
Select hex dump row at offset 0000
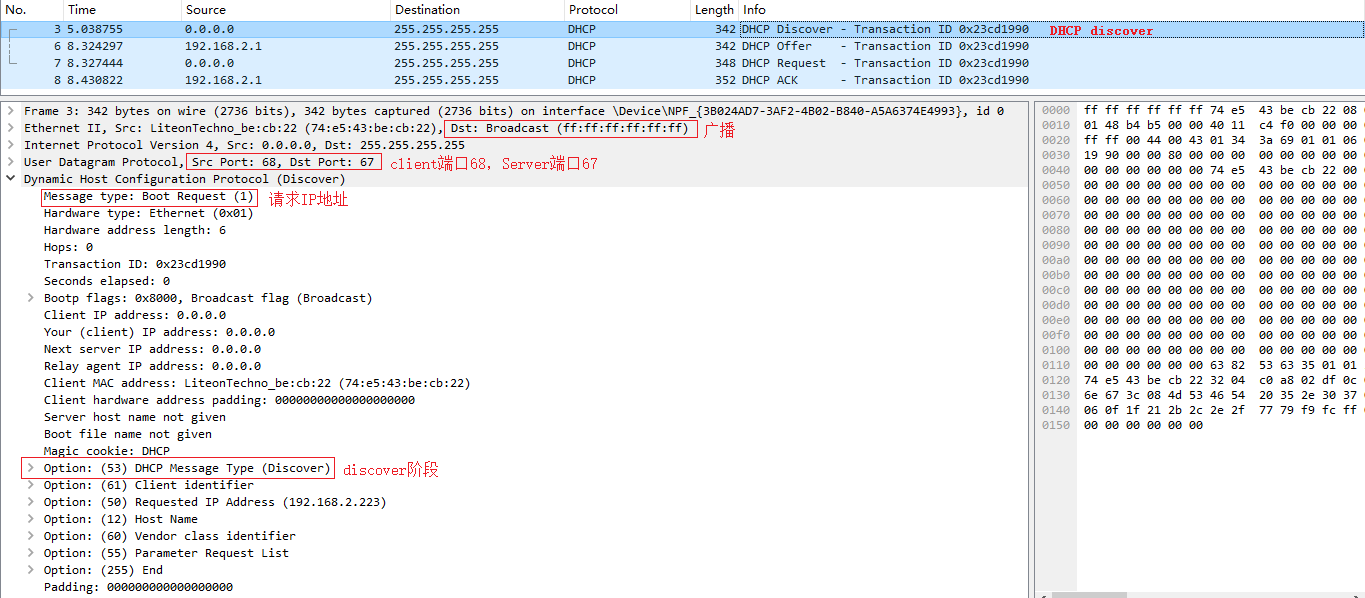1200,110
